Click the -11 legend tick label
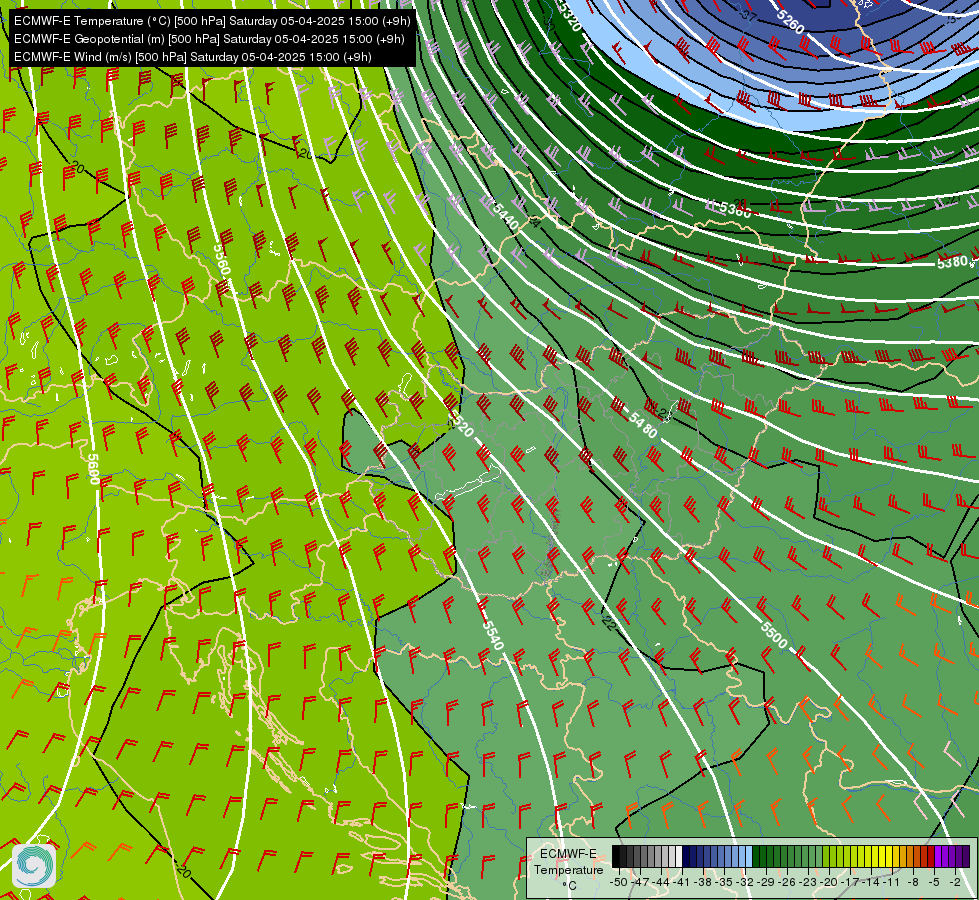 (x=892, y=882)
